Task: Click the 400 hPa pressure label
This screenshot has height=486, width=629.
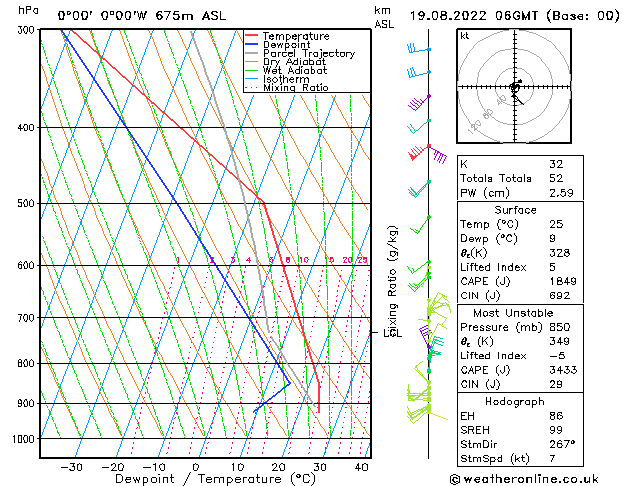Action: pos(28,128)
